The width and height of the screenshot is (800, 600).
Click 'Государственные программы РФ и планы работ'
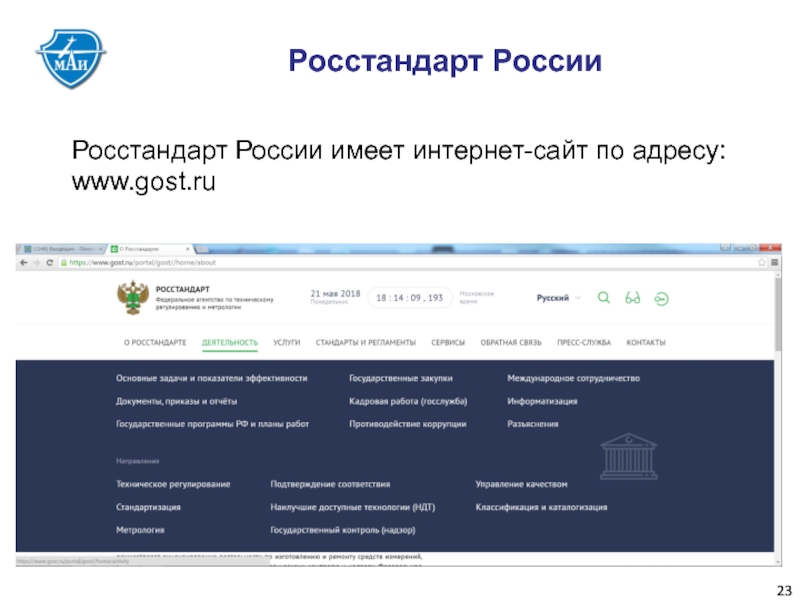coord(212,424)
